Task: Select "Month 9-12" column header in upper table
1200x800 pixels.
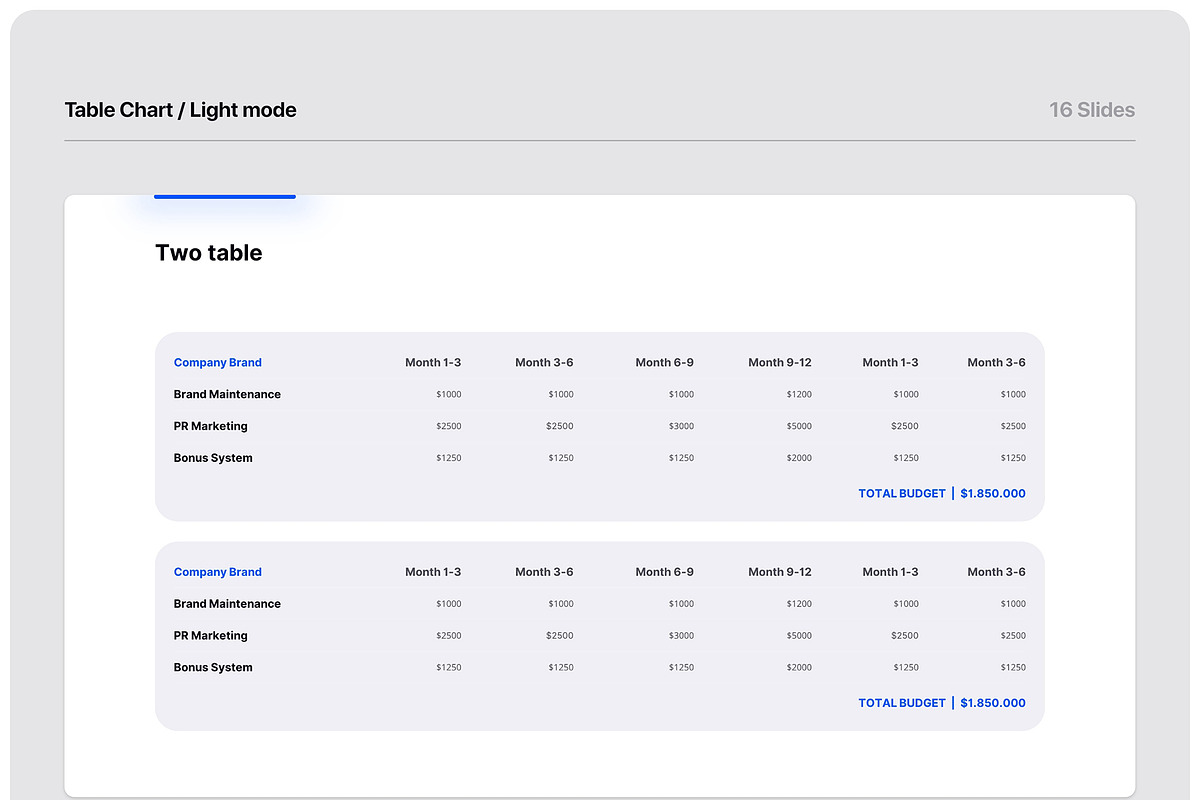Action: pyautogui.click(x=780, y=363)
